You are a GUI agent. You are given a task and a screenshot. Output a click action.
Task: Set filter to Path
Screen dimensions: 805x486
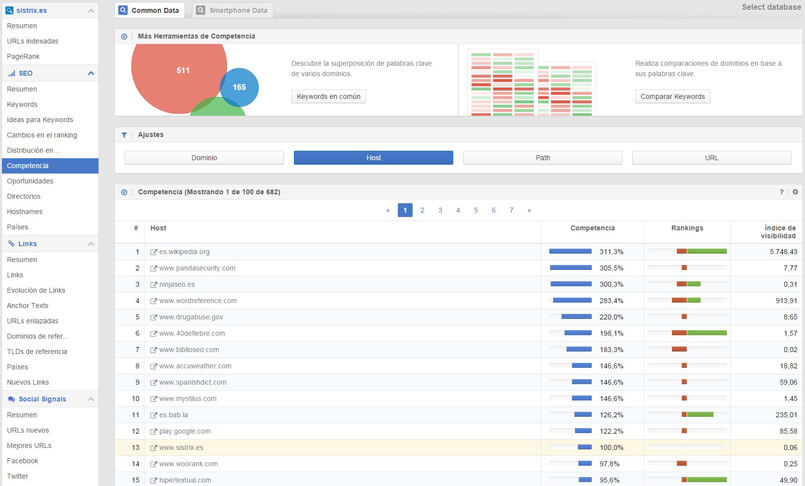543,158
